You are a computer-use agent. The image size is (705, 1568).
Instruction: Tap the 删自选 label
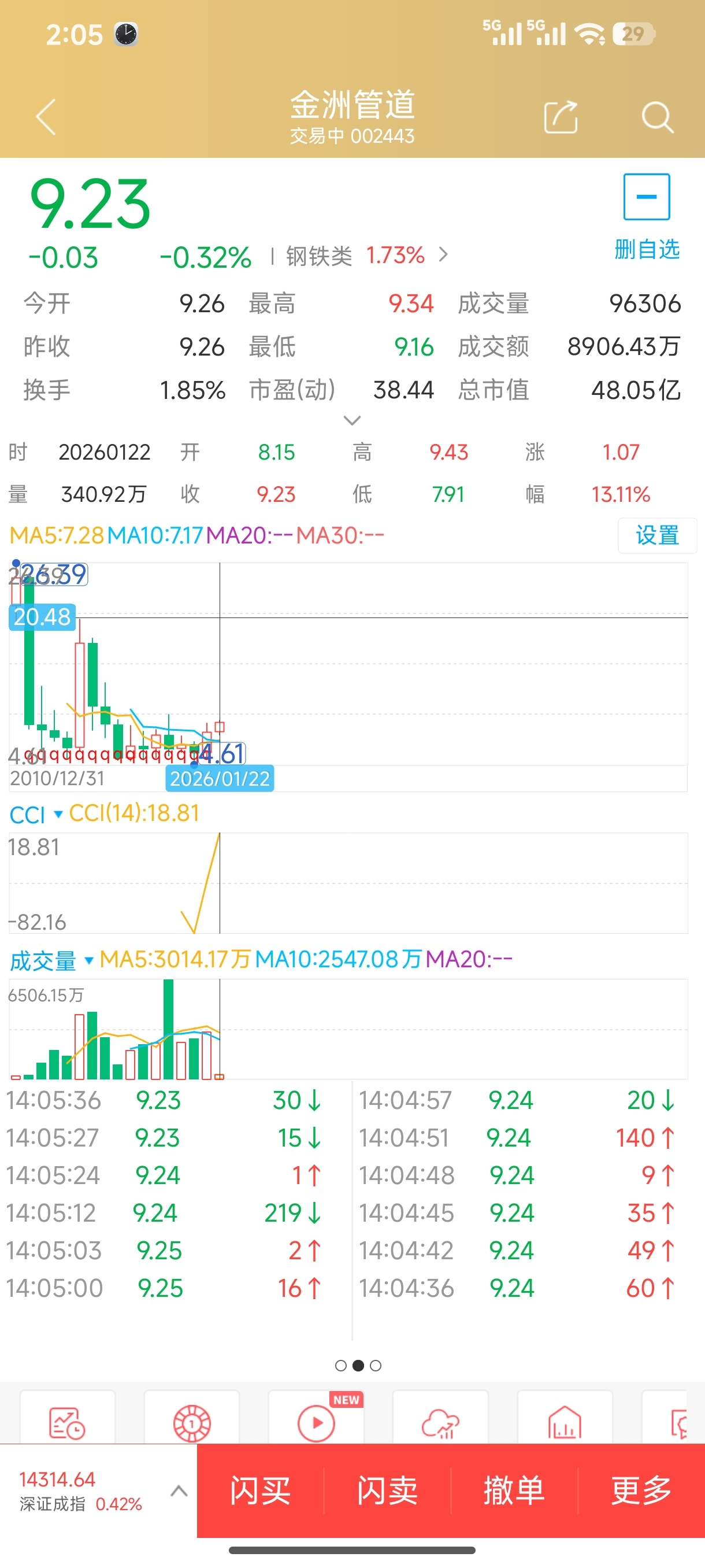tap(647, 249)
